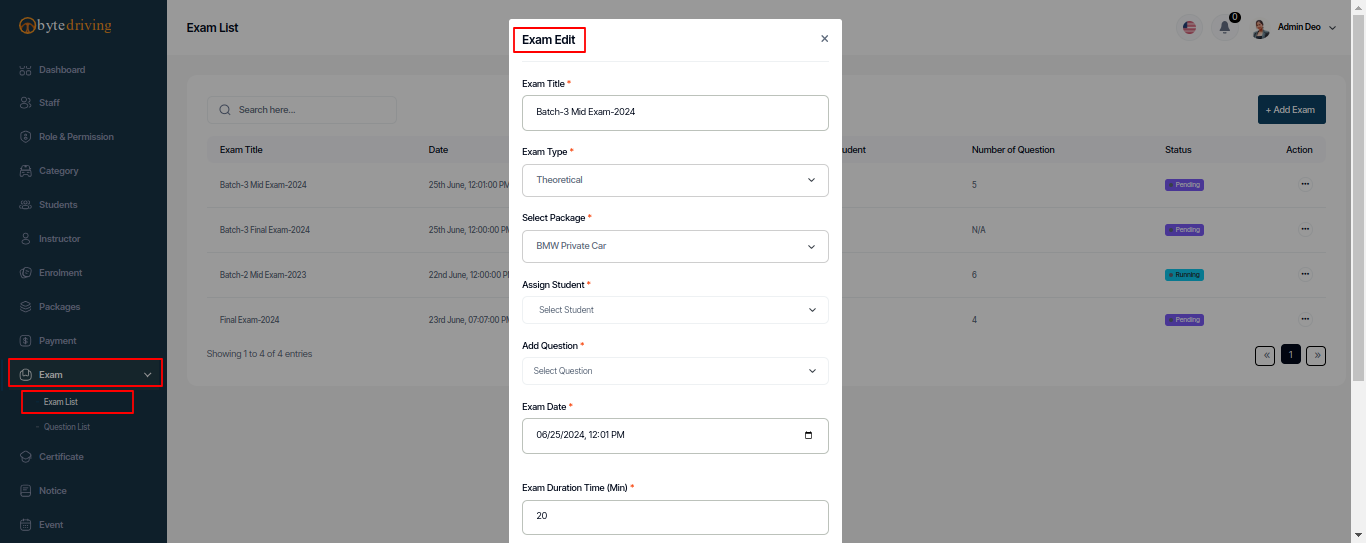
Task: Open Exam List submenu item
Action: pos(61,402)
